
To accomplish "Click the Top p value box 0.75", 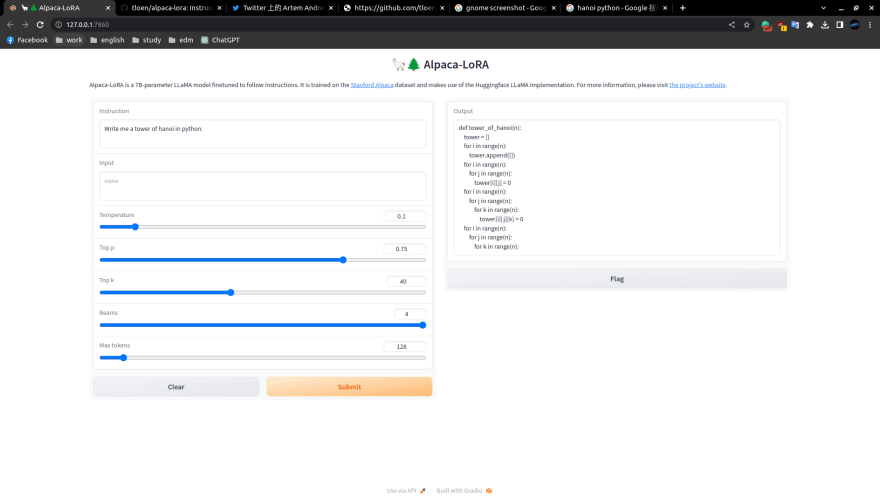I will point(405,249).
